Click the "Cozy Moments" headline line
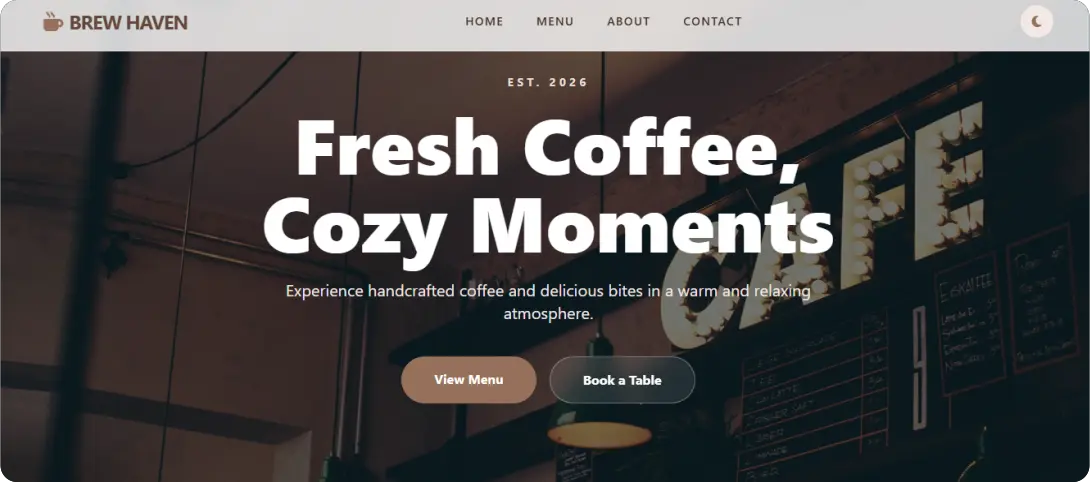Viewport: 1090px width, 482px height. 548,228
